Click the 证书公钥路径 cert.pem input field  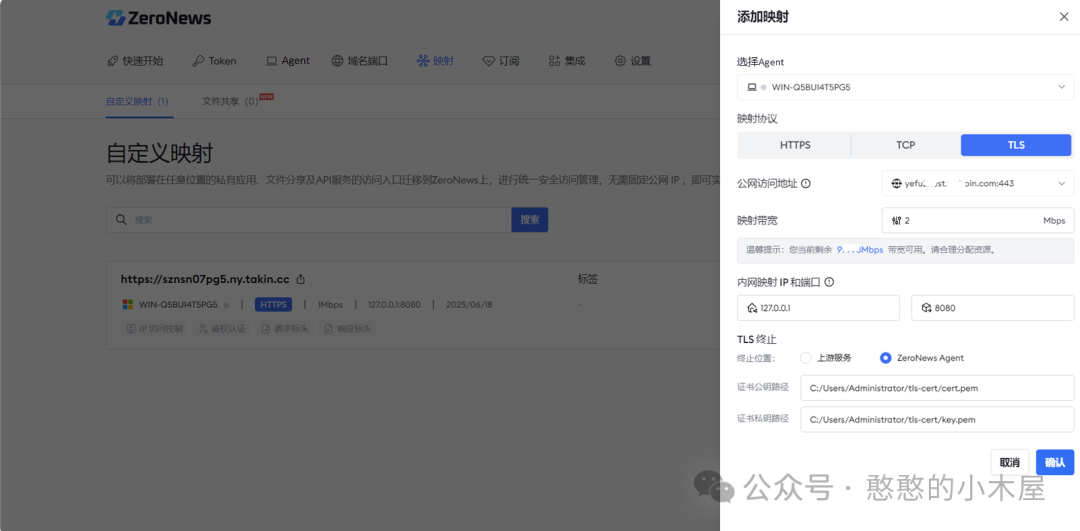click(x=936, y=388)
